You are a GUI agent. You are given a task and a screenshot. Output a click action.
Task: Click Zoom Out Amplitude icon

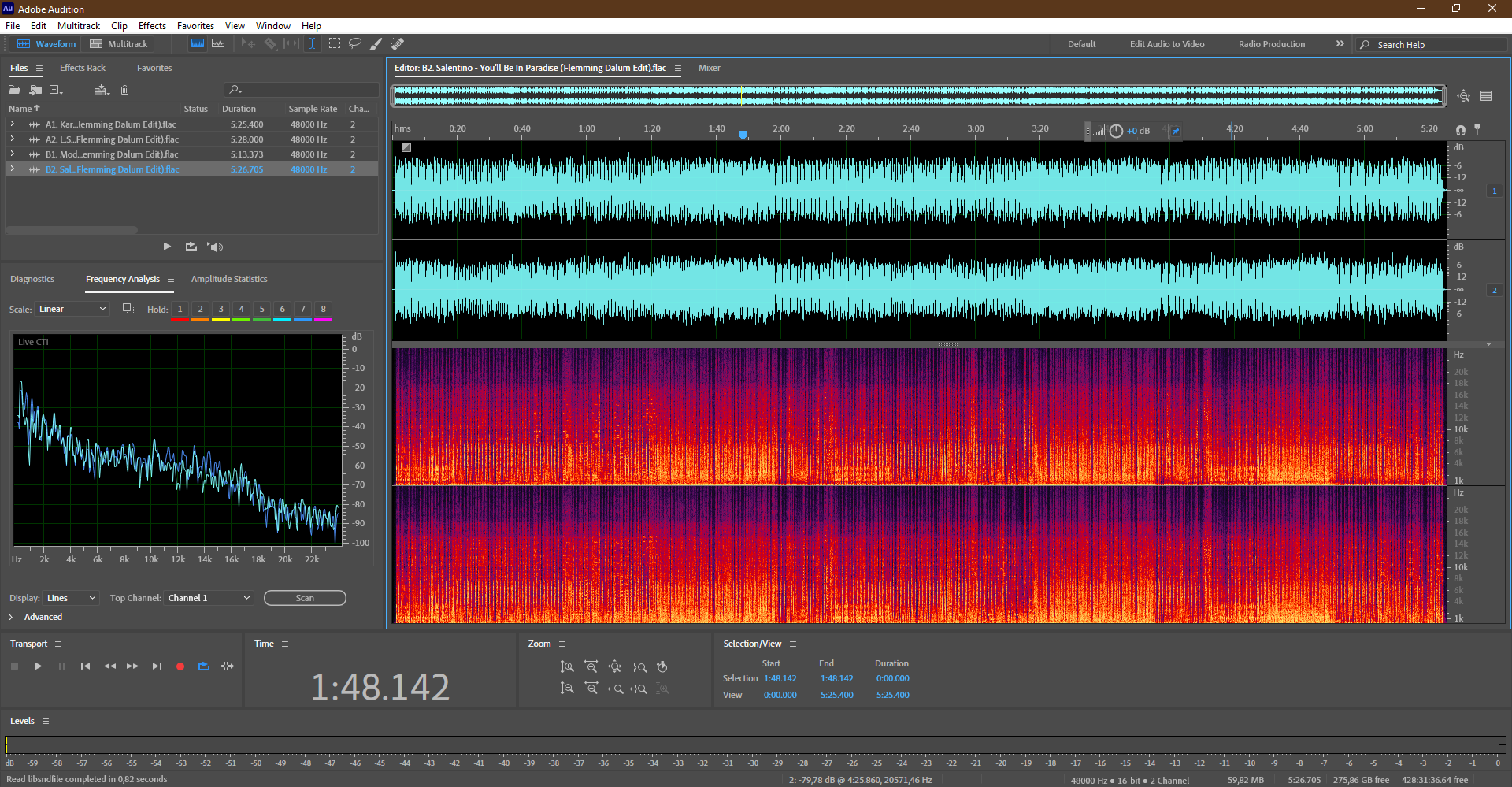tap(567, 689)
